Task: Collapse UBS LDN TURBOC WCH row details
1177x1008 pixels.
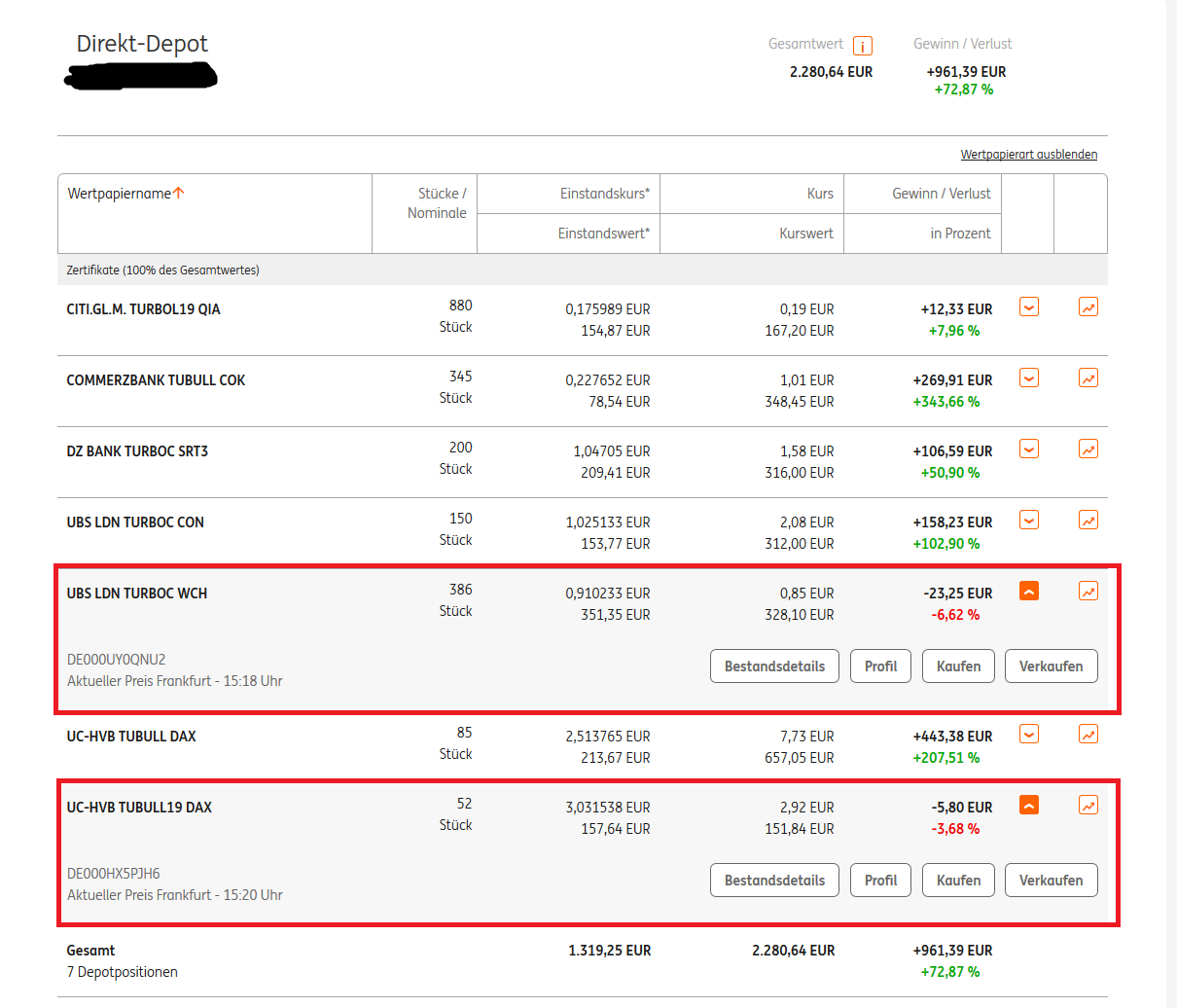Action: click(x=1029, y=592)
